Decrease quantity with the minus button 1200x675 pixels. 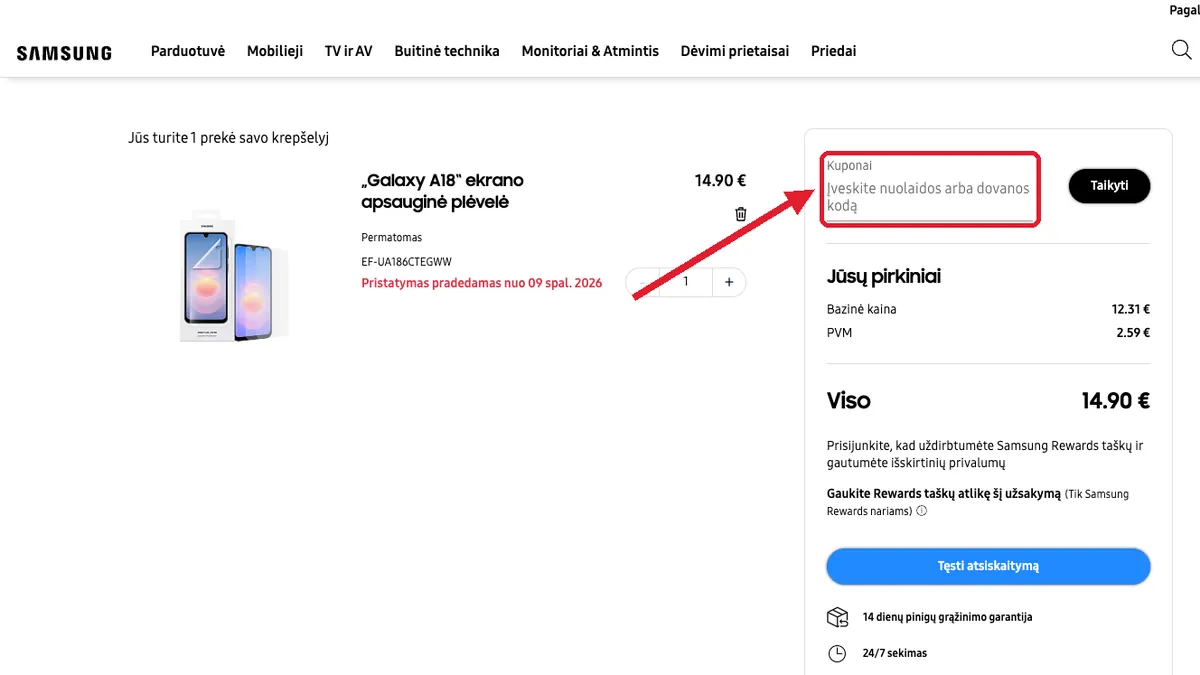(643, 282)
